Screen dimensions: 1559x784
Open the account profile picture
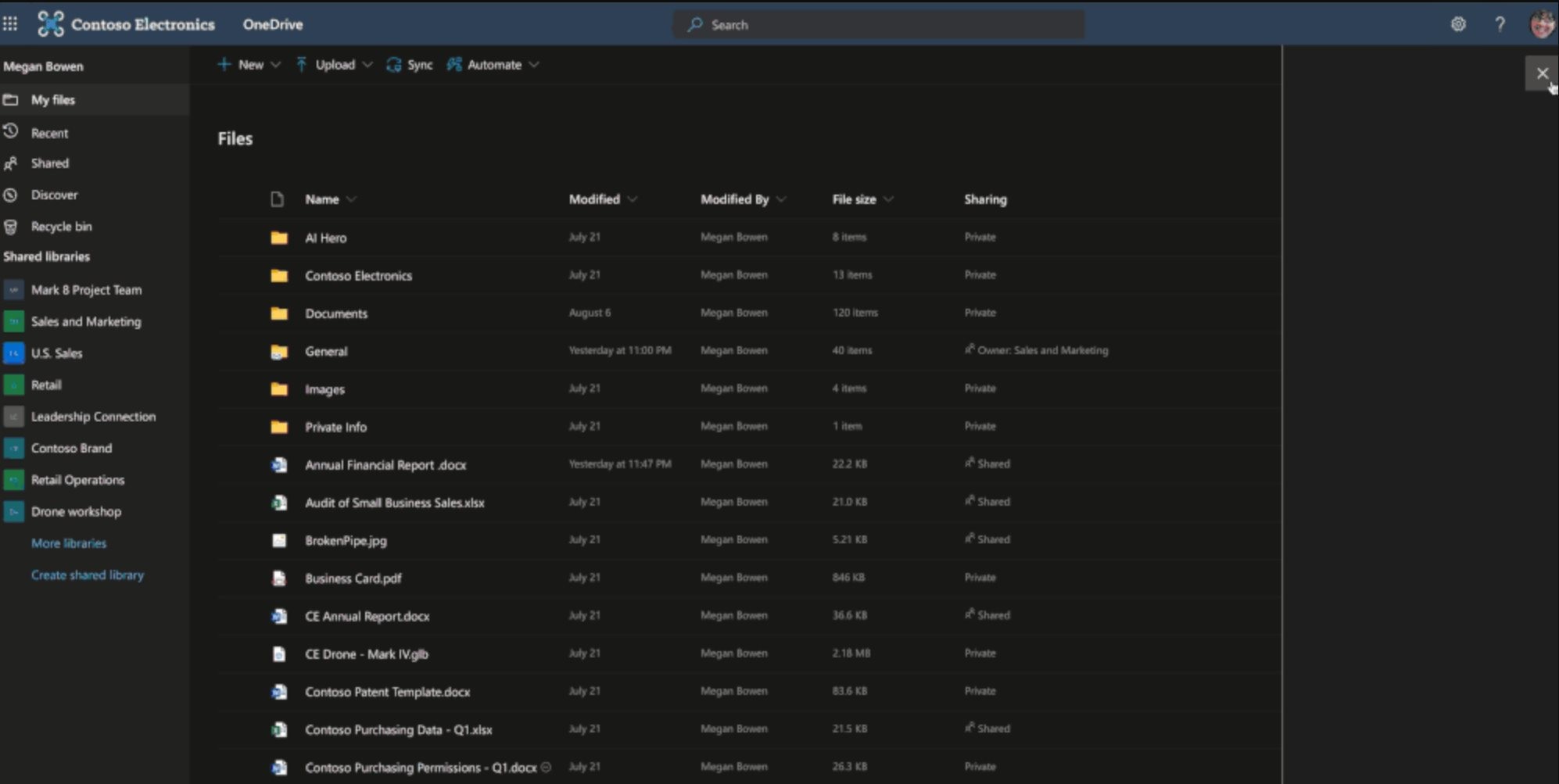pyautogui.click(x=1543, y=24)
